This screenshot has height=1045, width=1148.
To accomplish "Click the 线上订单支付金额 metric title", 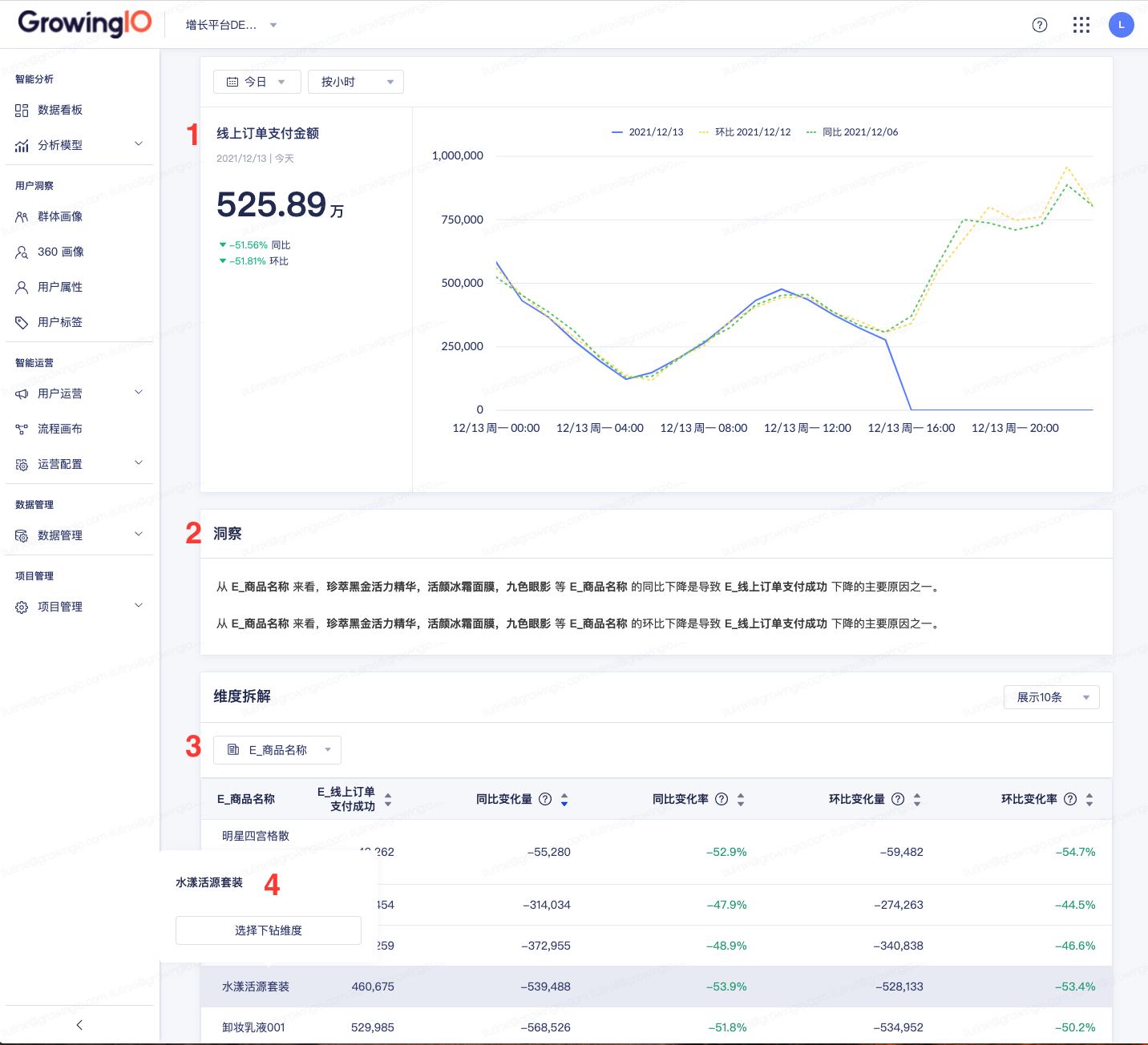I will pos(268,133).
